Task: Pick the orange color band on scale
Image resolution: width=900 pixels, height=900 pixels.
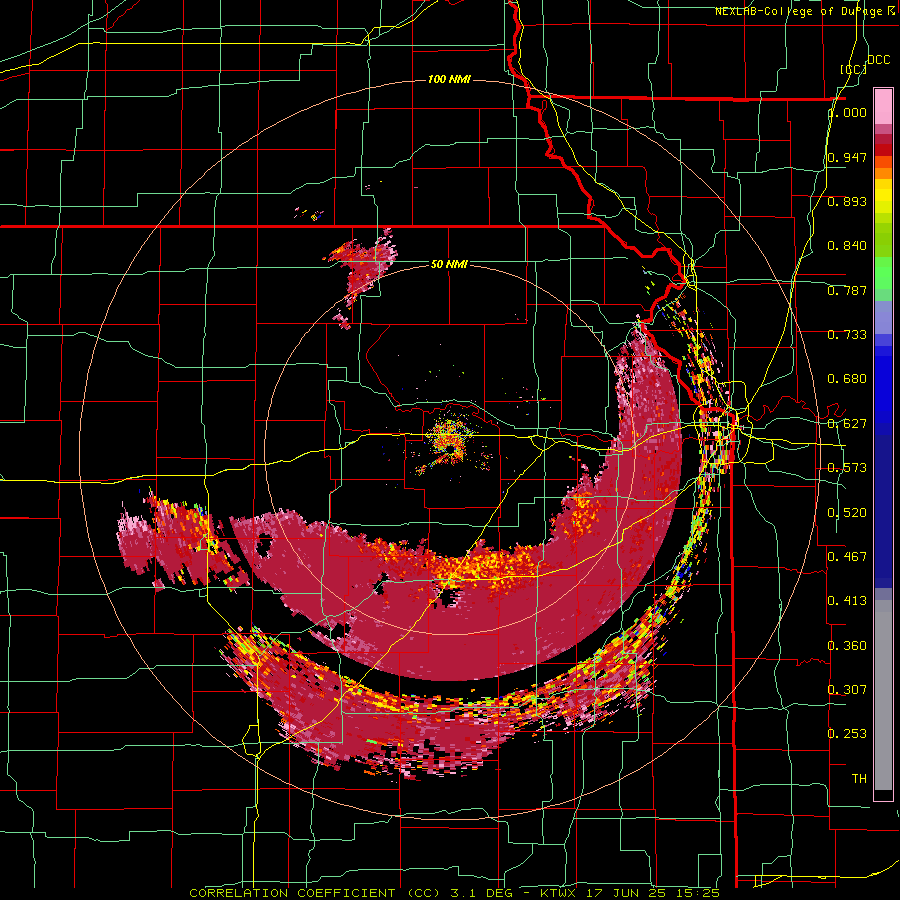Action: coord(883,172)
